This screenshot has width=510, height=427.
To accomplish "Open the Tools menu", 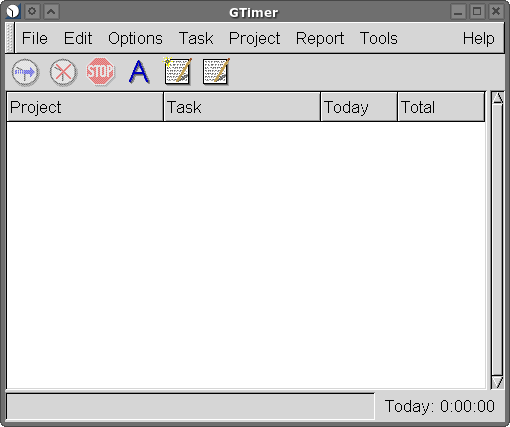I will click(379, 38).
